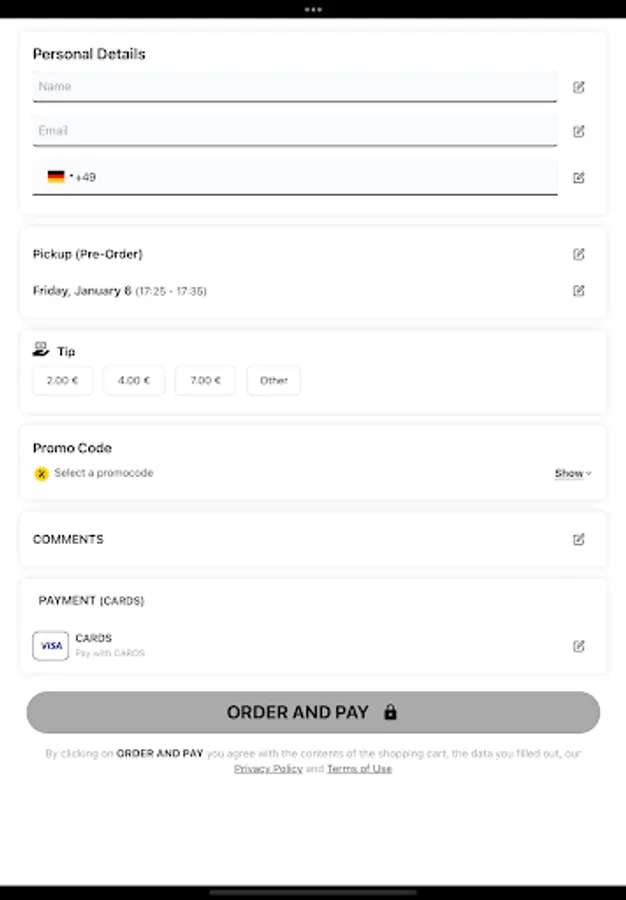This screenshot has height=900, width=626.
Task: Choose the Other tip amount option
Action: click(x=274, y=381)
